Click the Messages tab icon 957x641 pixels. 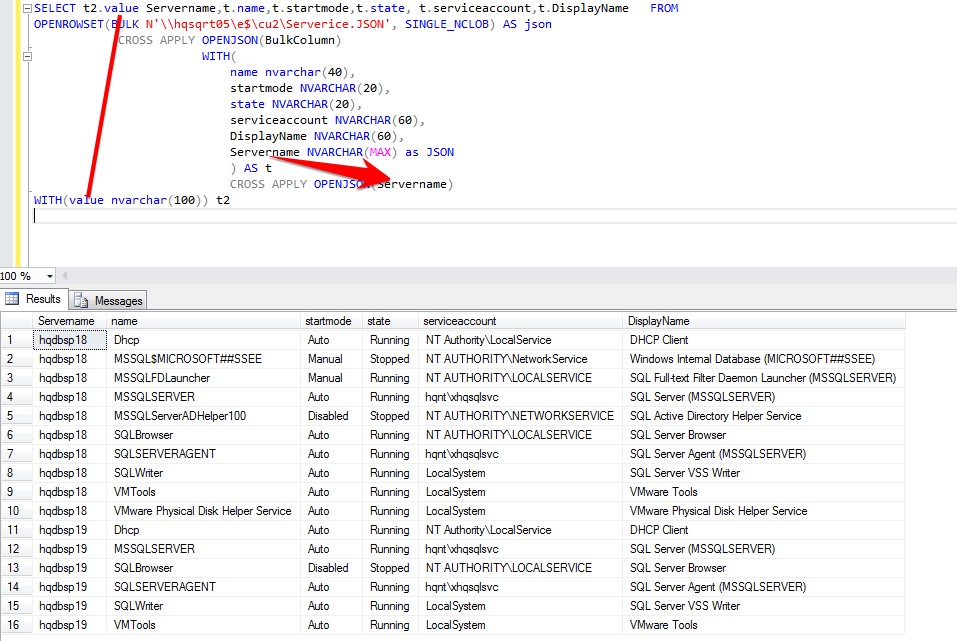pos(83,300)
